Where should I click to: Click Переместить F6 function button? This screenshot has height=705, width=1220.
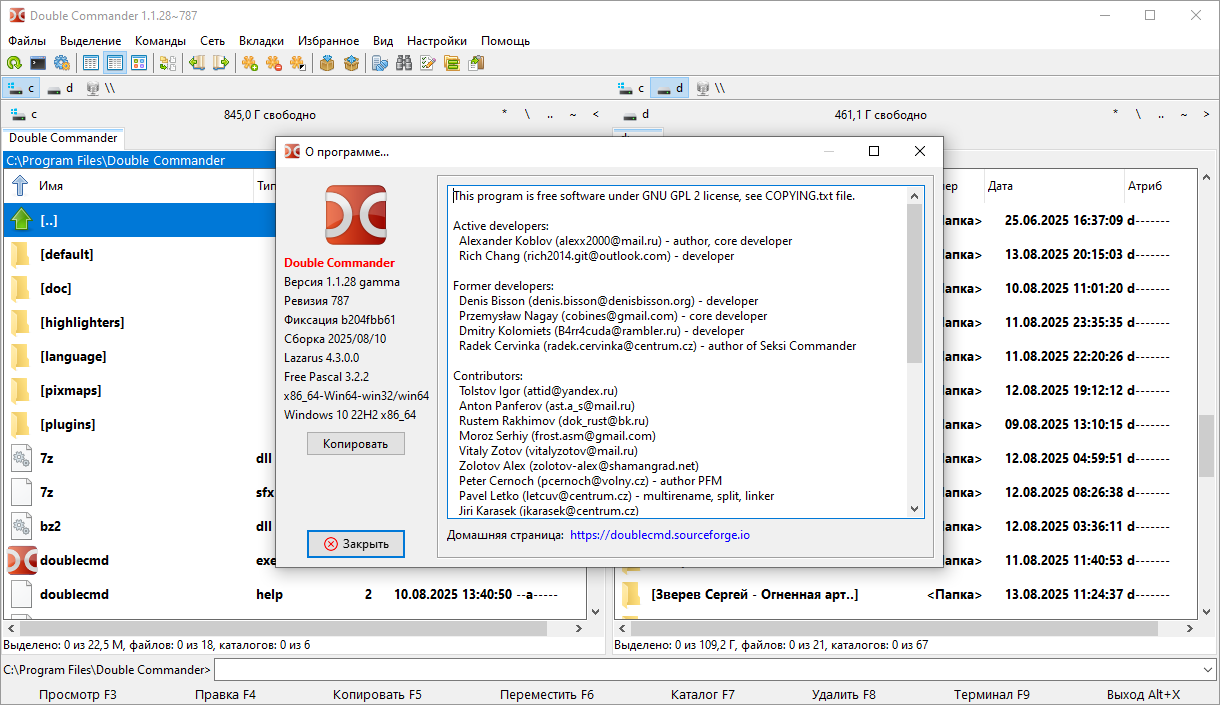click(546, 694)
